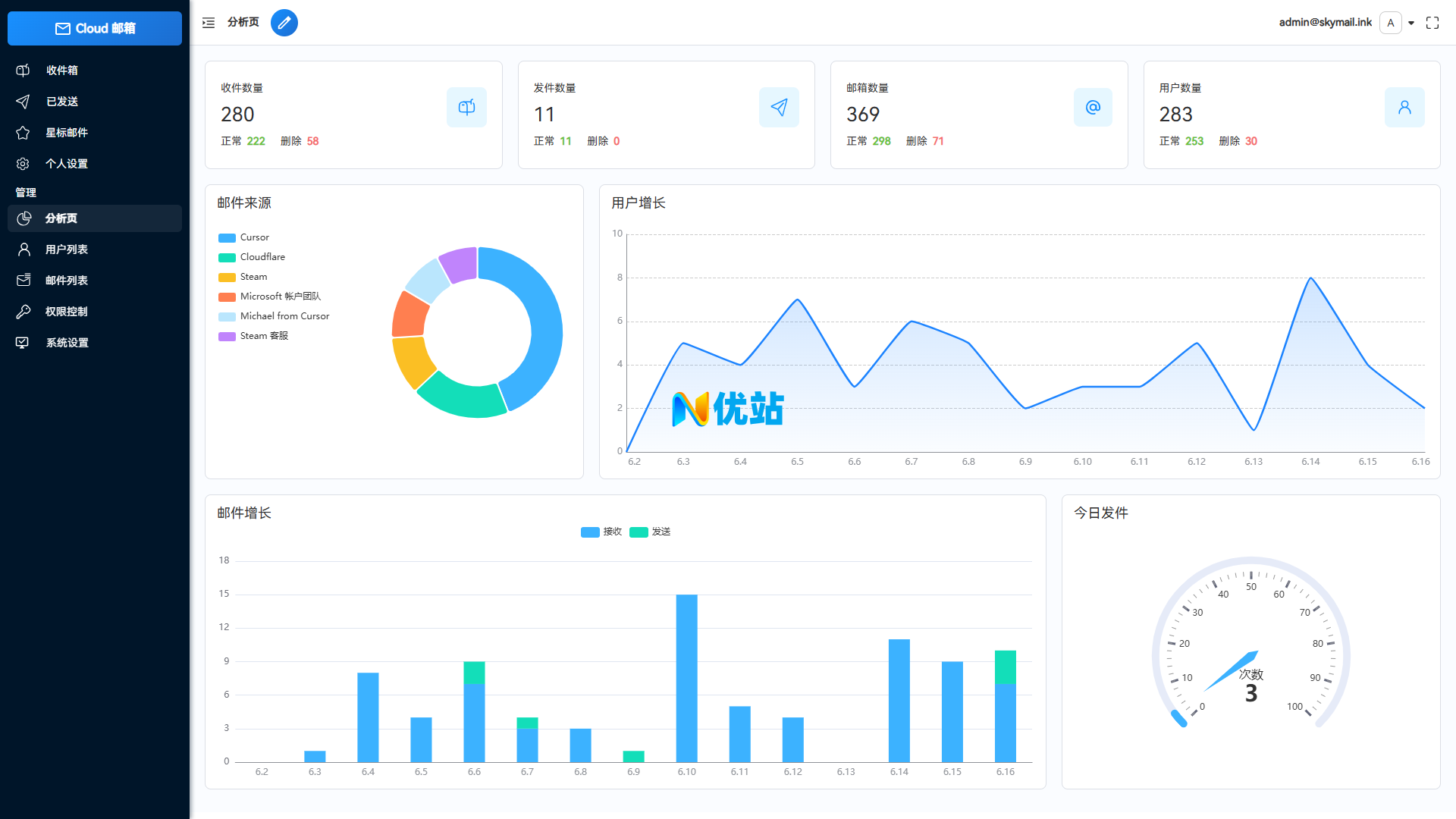Click admin@skymail.ink account label
This screenshot has height=819, width=1456.
coord(1325,23)
